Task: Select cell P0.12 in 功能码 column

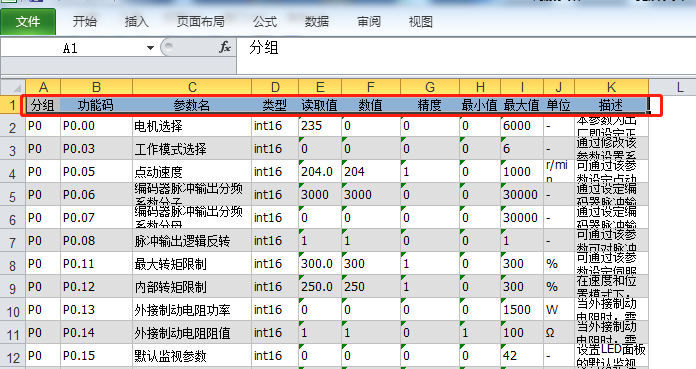Action: [x=96, y=287]
